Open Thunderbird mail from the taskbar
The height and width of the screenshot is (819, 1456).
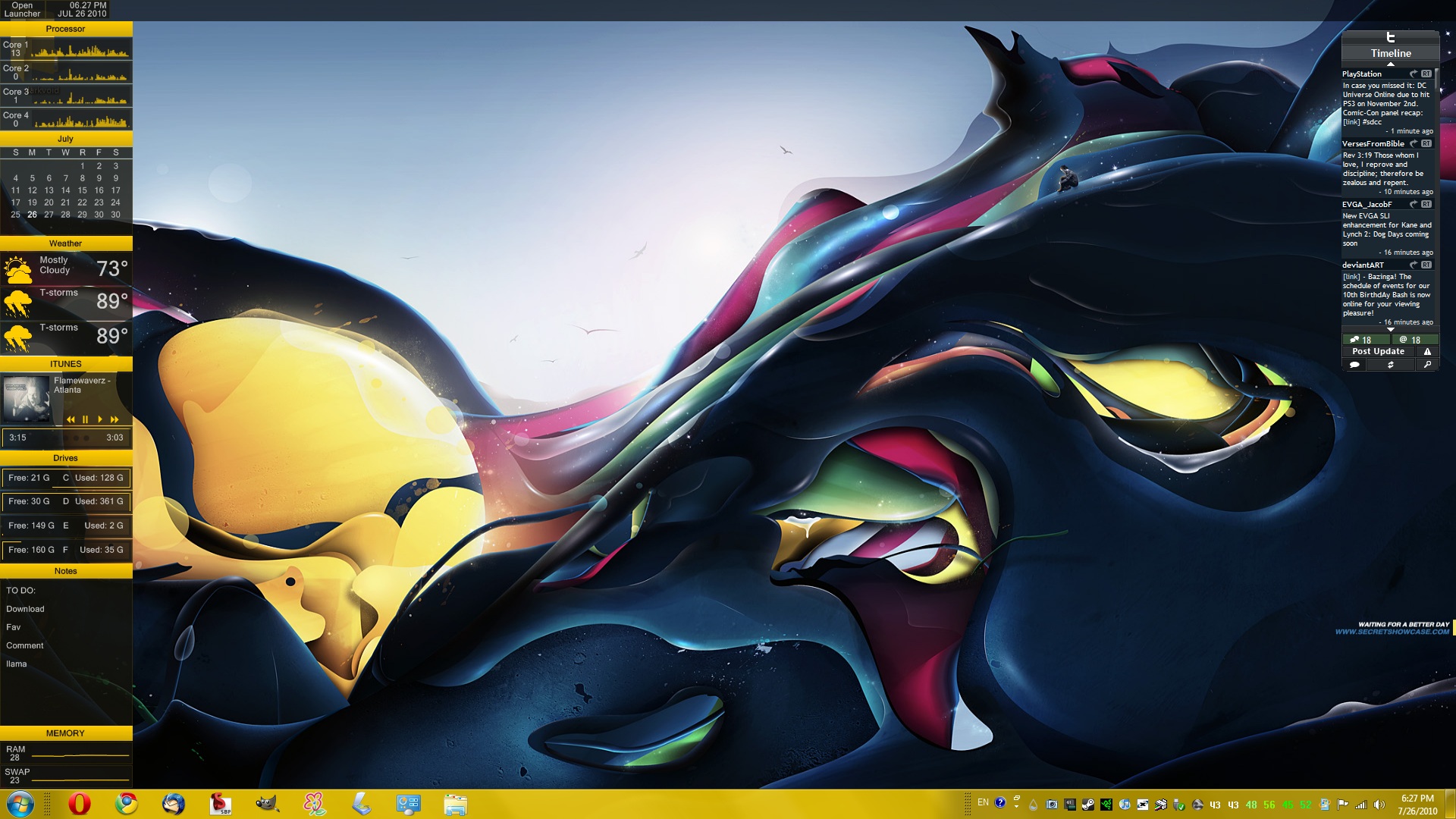(x=174, y=804)
